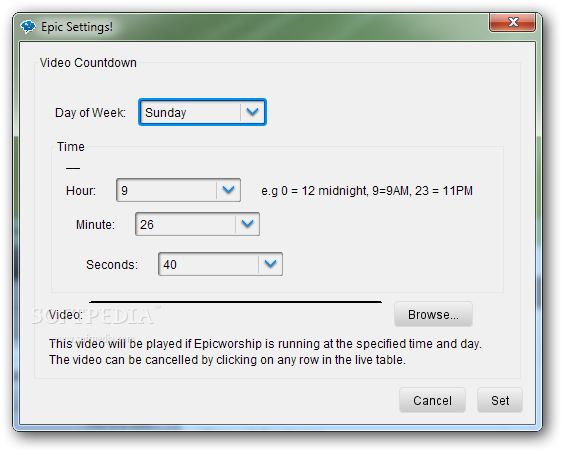The height and width of the screenshot is (452, 563).
Task: Click the Time group label
Action: 71,146
